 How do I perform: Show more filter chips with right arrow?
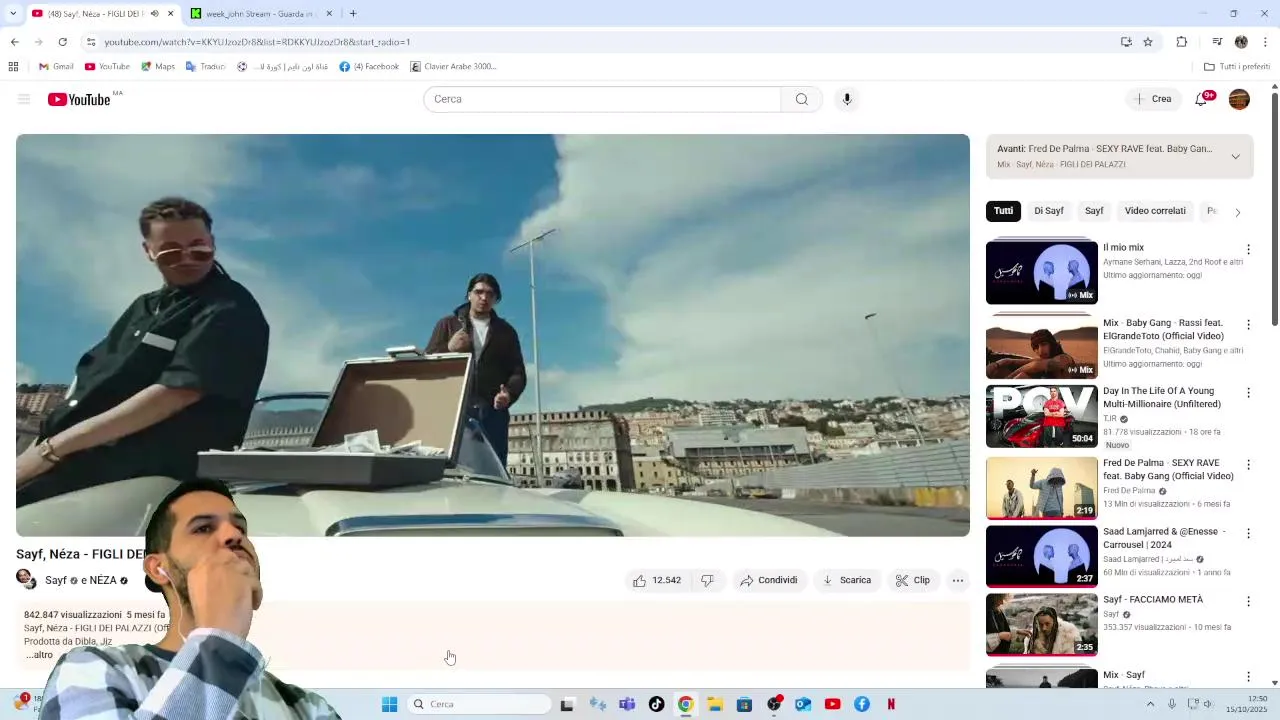point(1238,212)
